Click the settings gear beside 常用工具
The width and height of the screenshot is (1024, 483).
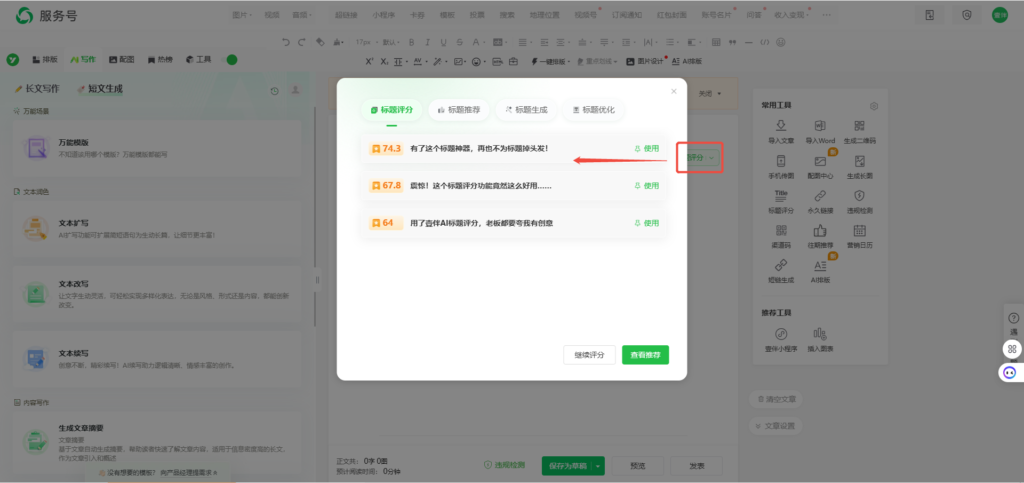[874, 106]
